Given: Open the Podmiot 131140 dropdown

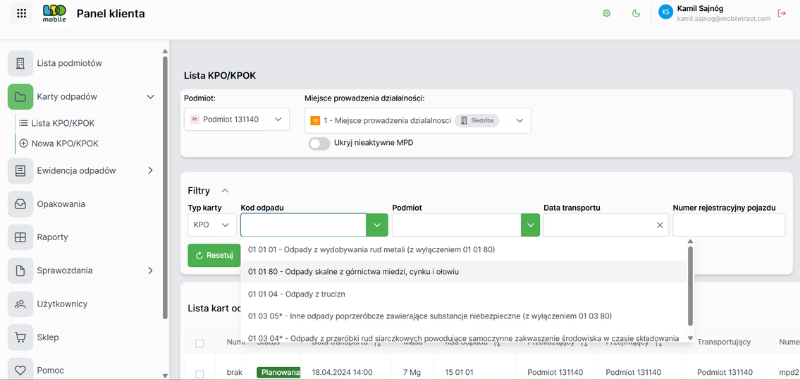Looking at the screenshot, I should (237, 119).
